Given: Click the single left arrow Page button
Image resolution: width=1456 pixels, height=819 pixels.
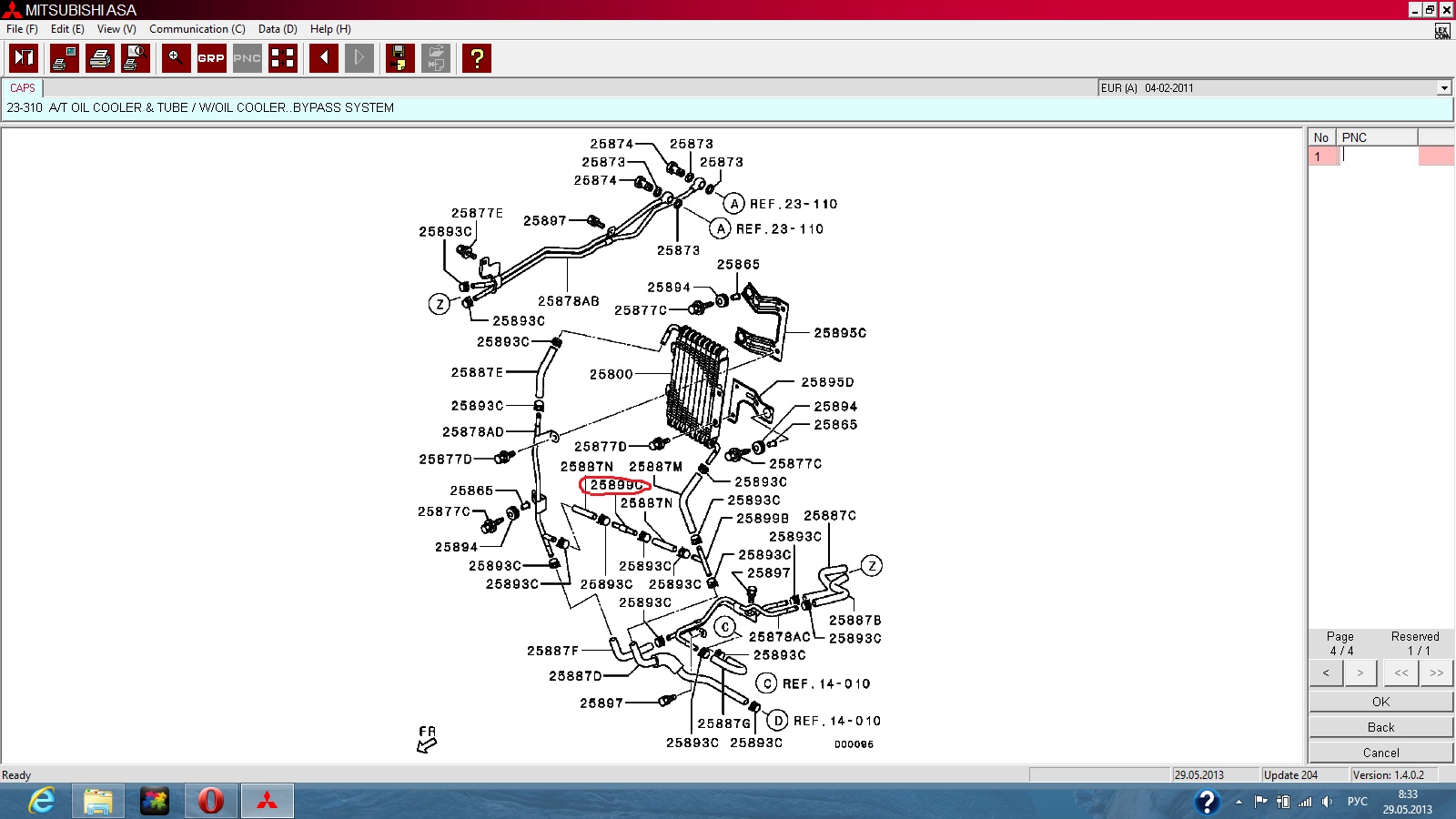Looking at the screenshot, I should click(x=1326, y=673).
